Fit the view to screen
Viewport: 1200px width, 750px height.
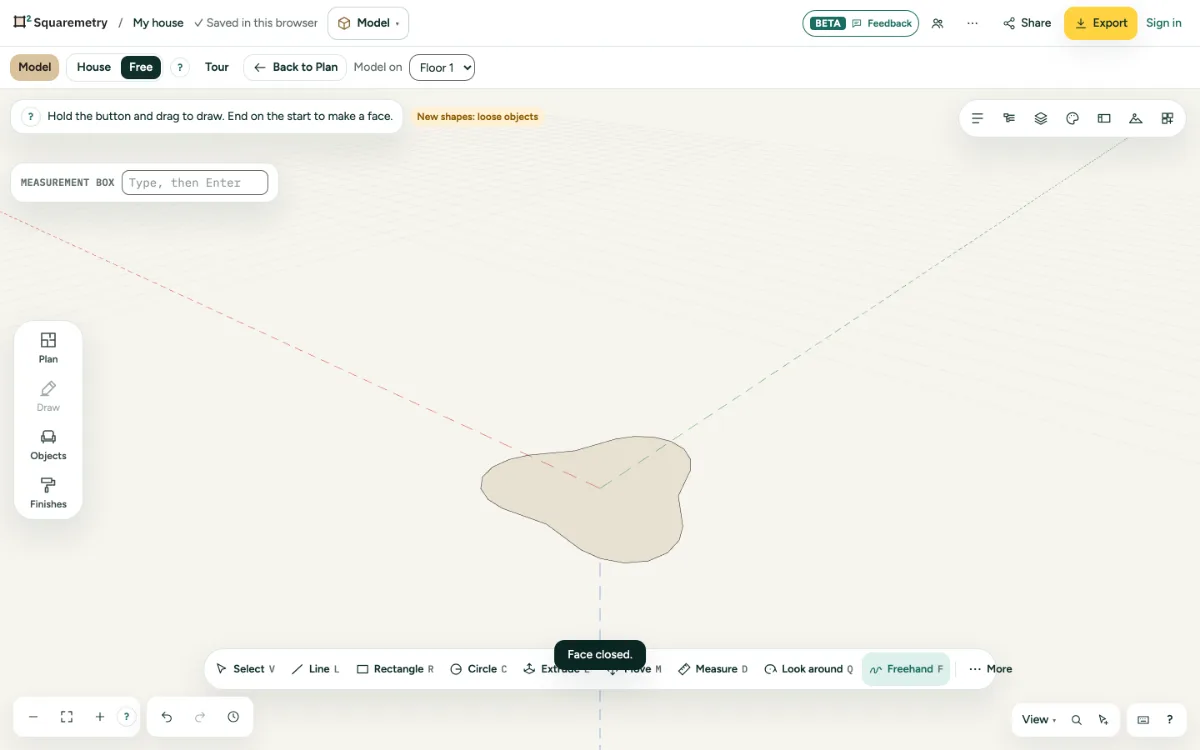pos(67,717)
